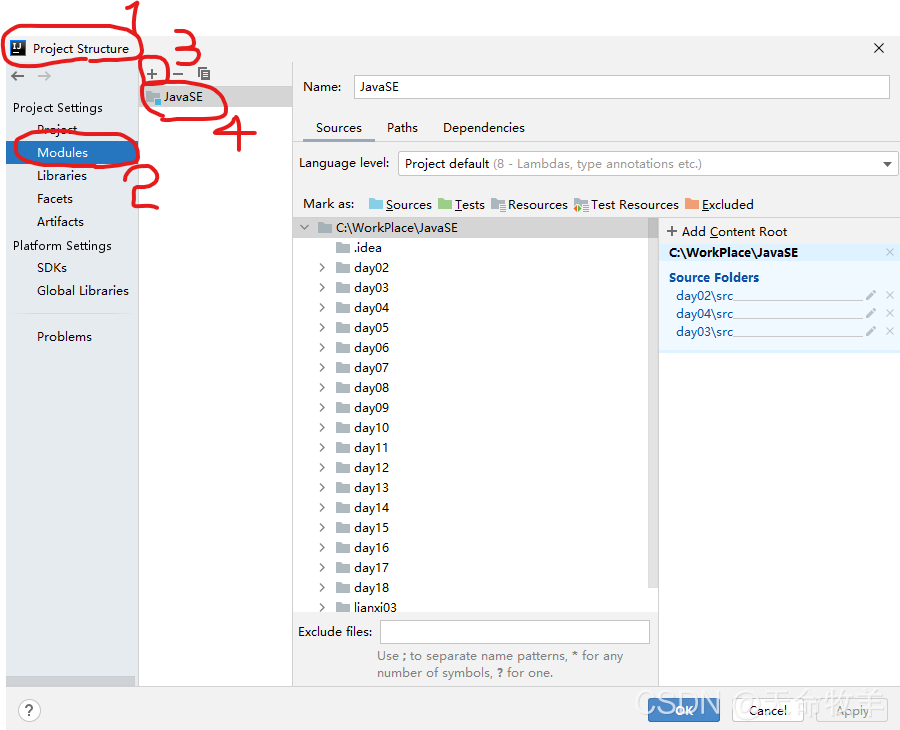This screenshot has height=730, width=900.
Task: Edit properties of day04\src source folder
Action: (x=871, y=313)
